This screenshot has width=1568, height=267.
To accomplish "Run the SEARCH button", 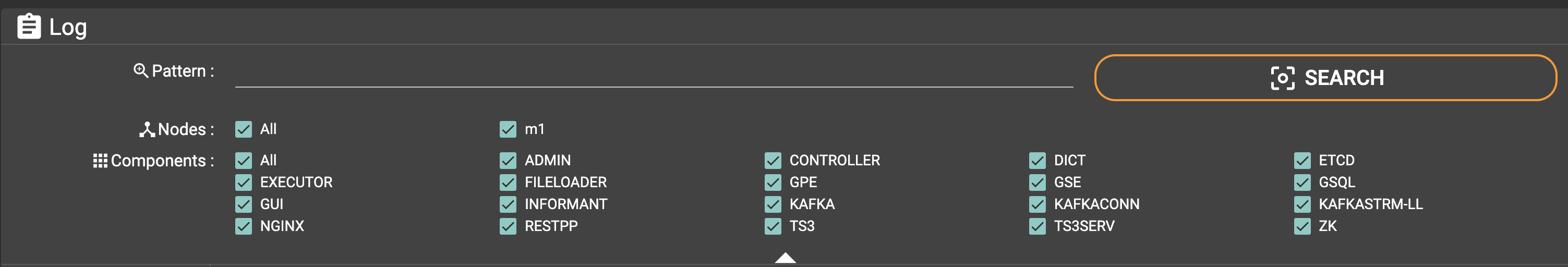I will tap(1325, 78).
